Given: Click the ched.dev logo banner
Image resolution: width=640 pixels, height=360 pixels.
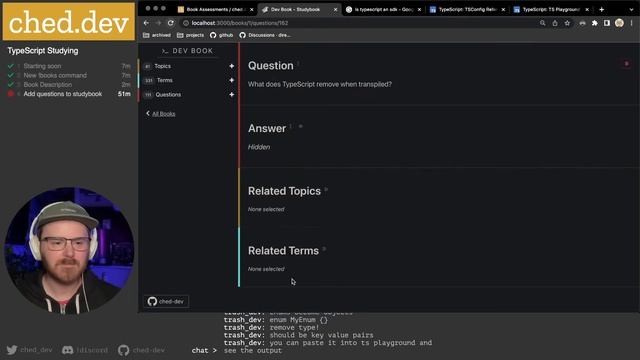Looking at the screenshot, I should coord(69,22).
